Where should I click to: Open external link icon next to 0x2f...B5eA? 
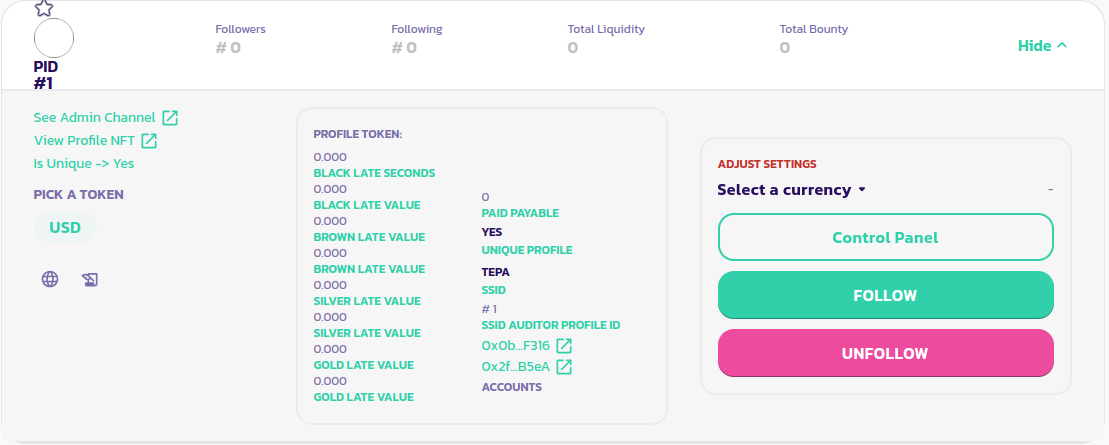click(564, 367)
